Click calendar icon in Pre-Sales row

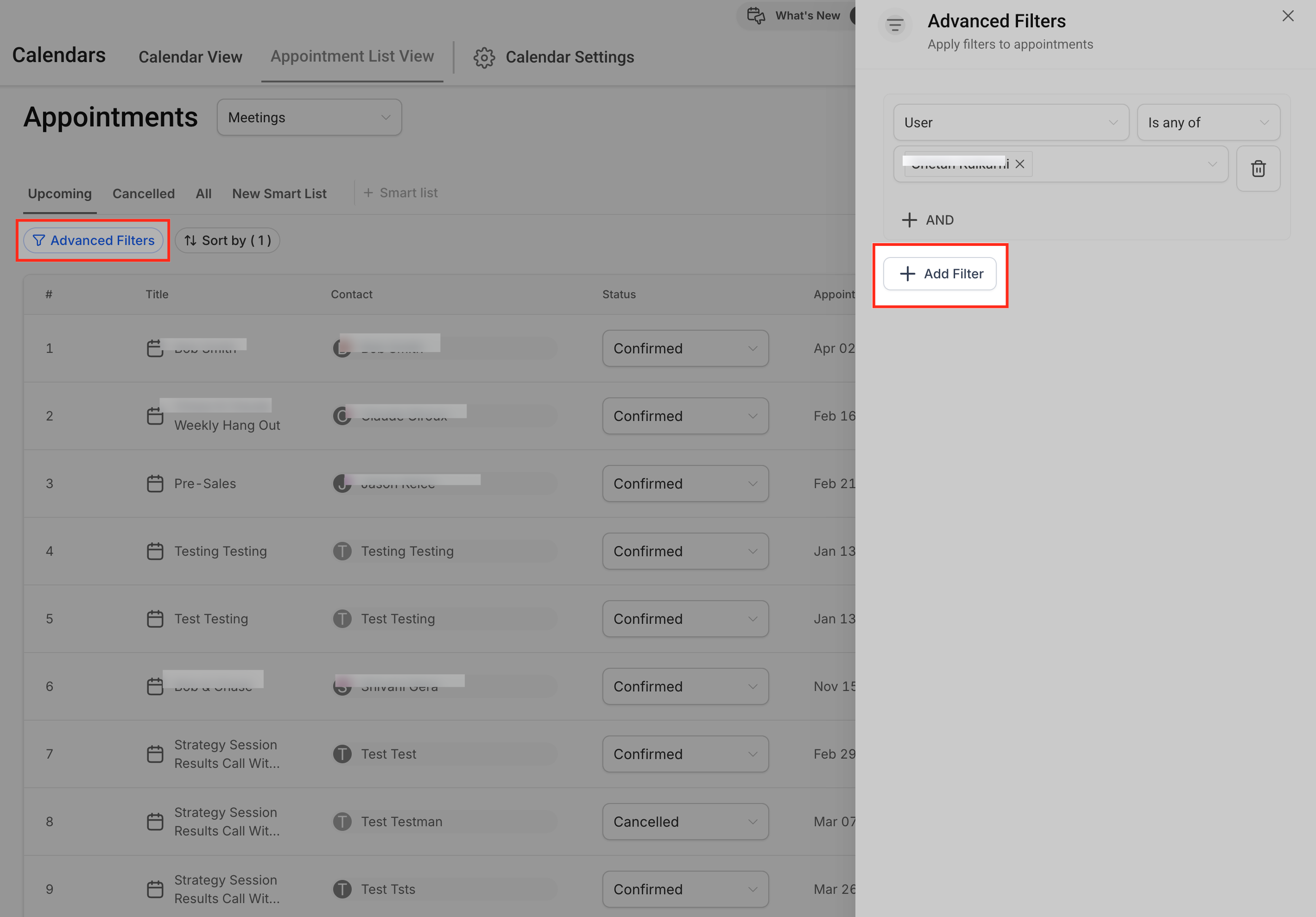tap(155, 484)
